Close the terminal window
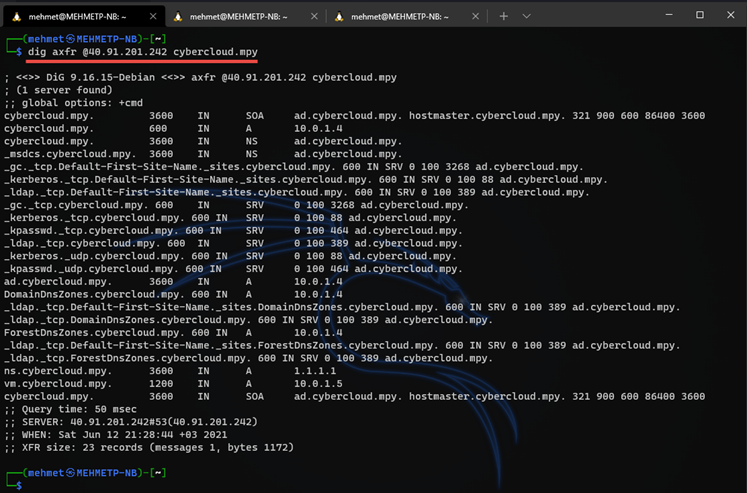Image resolution: width=747 pixels, height=493 pixels. [x=729, y=15]
